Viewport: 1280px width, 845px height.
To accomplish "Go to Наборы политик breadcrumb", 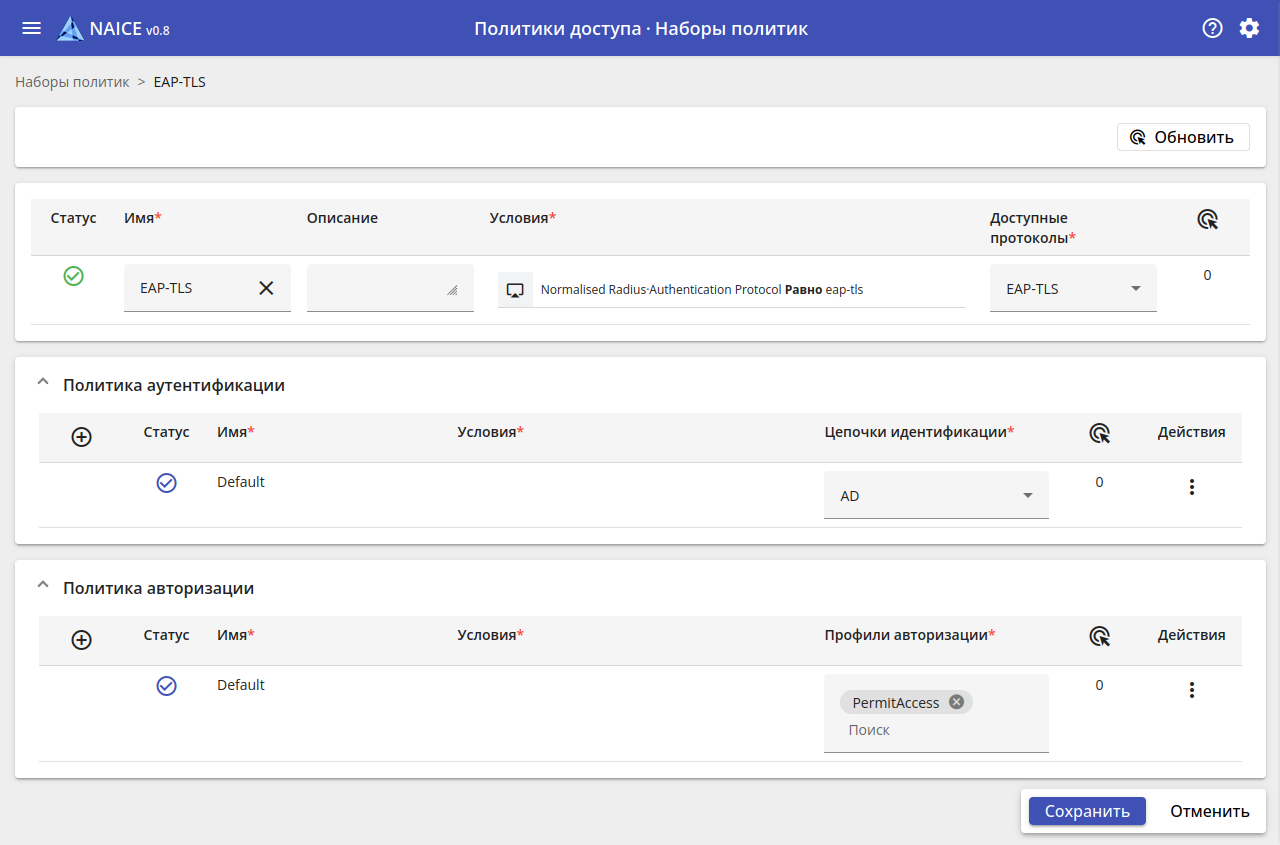I will click(72, 82).
